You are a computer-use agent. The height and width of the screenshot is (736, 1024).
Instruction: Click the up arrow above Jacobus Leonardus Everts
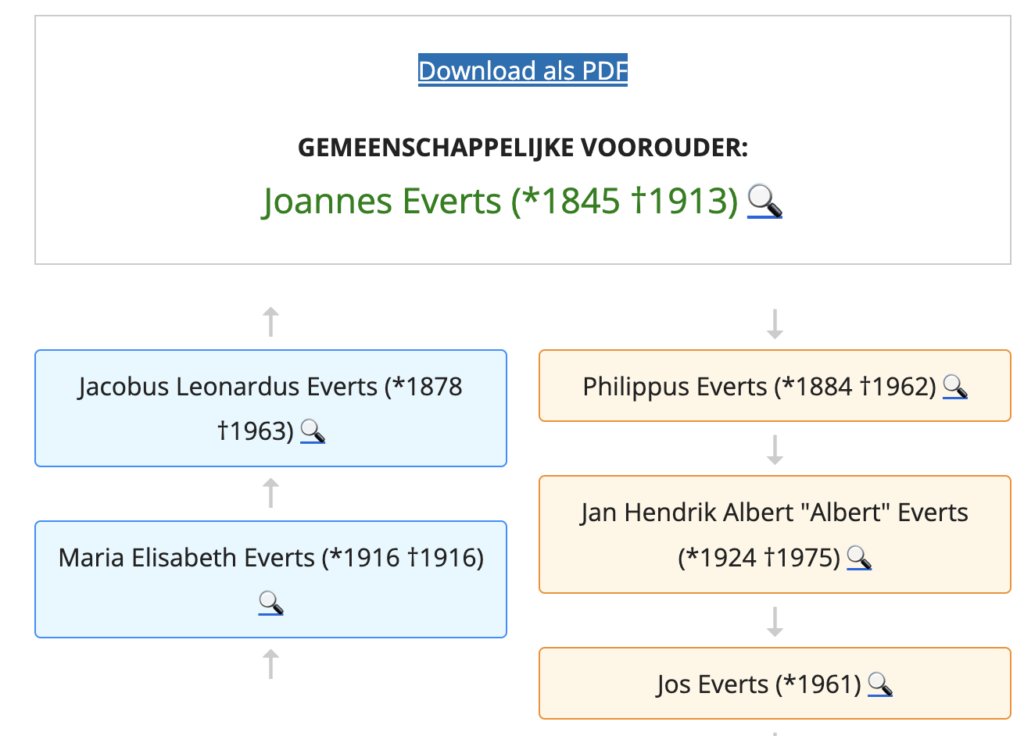pyautogui.click(x=270, y=322)
